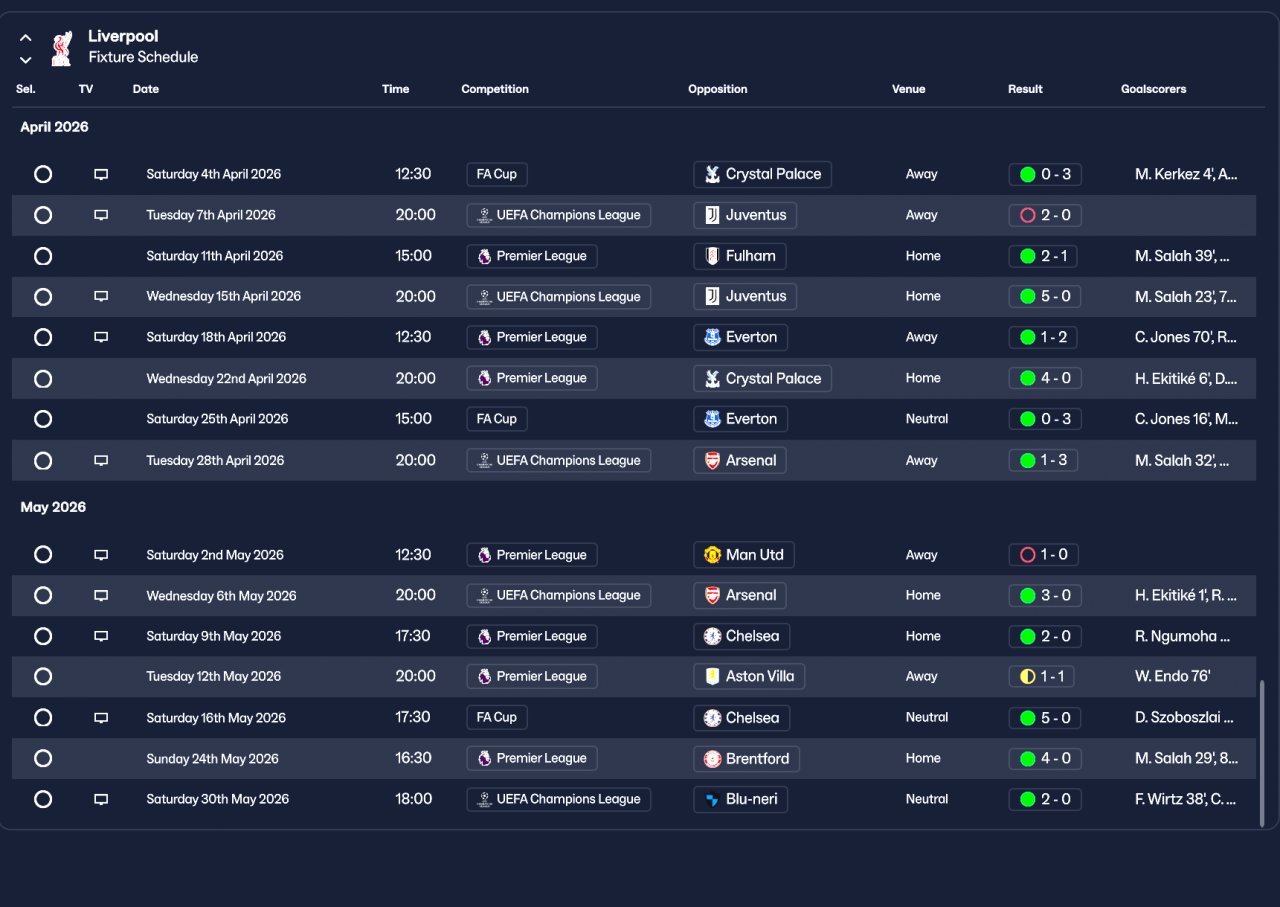Select the Saturday 4th April fixture radio
1280x907 pixels.
point(43,174)
